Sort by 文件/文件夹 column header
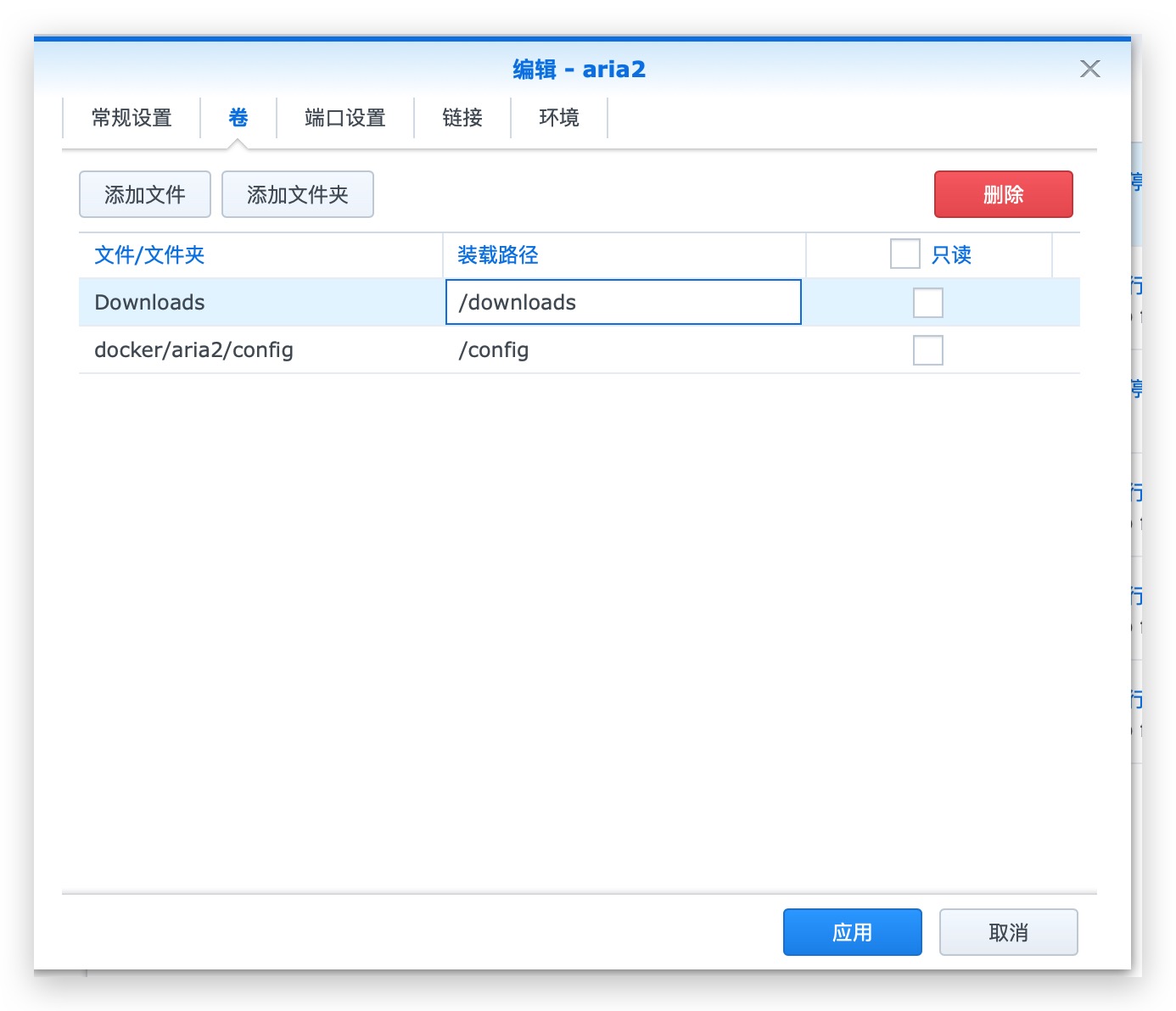Viewport: 1176px width, 1011px height. 260,254
